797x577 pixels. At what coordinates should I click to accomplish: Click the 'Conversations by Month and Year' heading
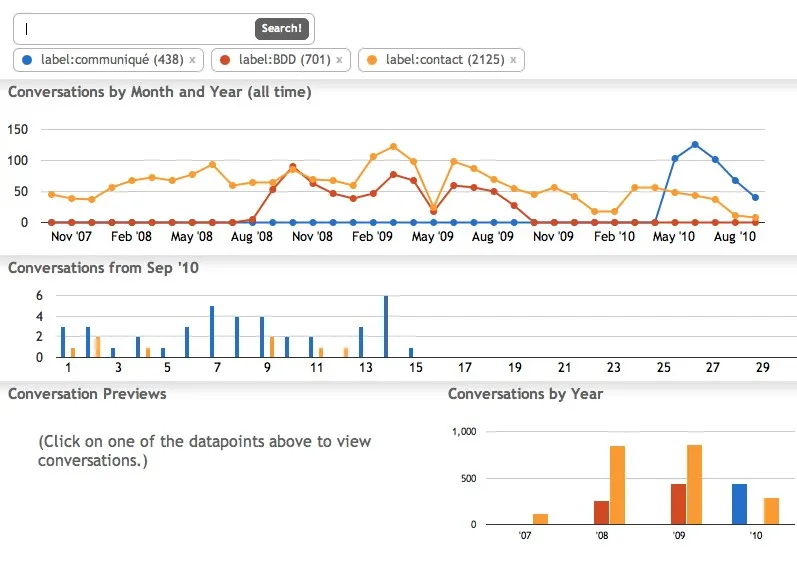point(160,93)
